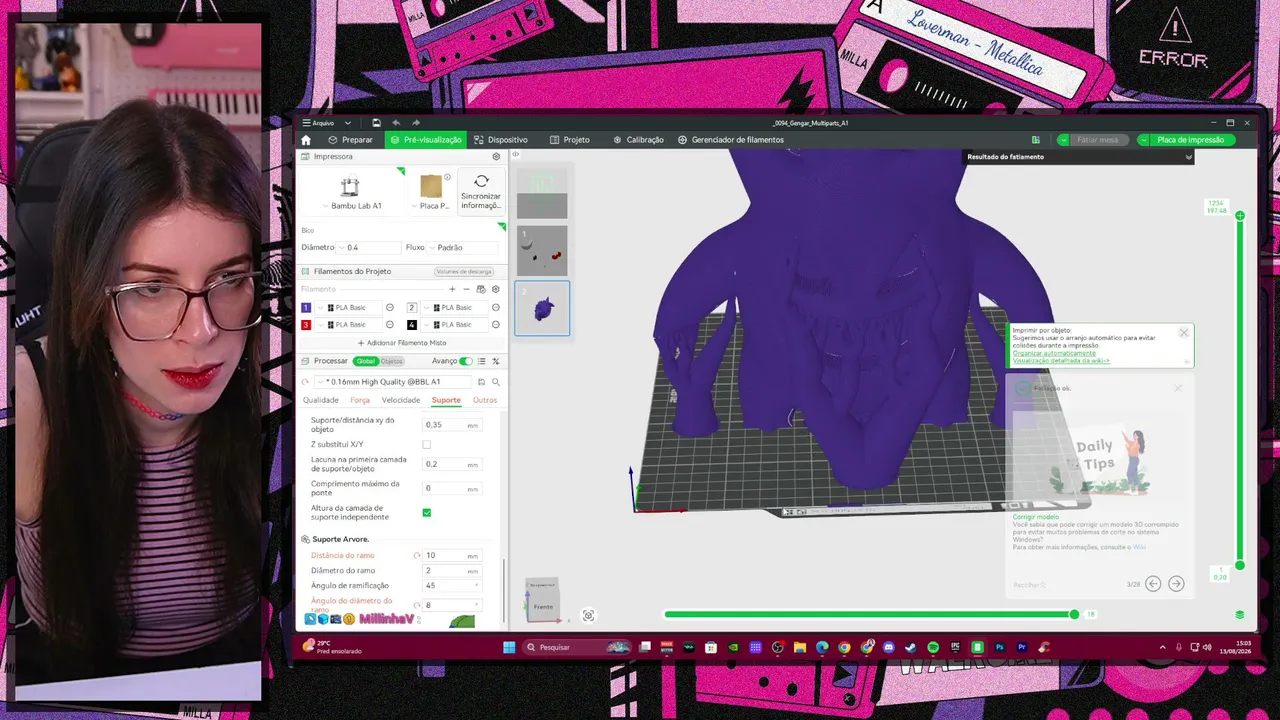Switch processing scope to Objetos
Screen dimensions: 1280x720
[x=392, y=361]
